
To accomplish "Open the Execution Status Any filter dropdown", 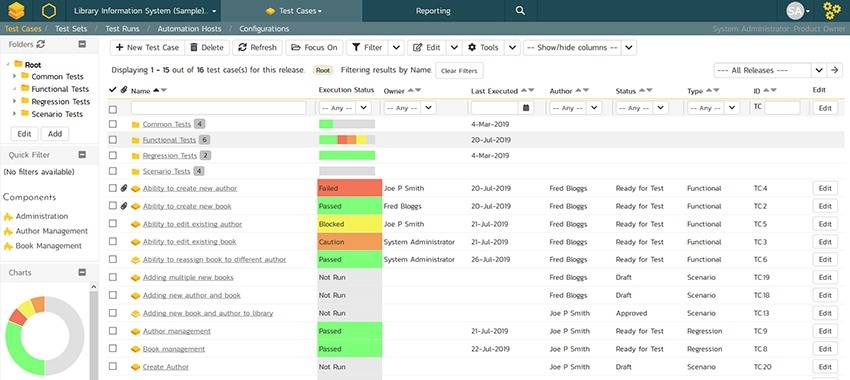I will click(345, 108).
